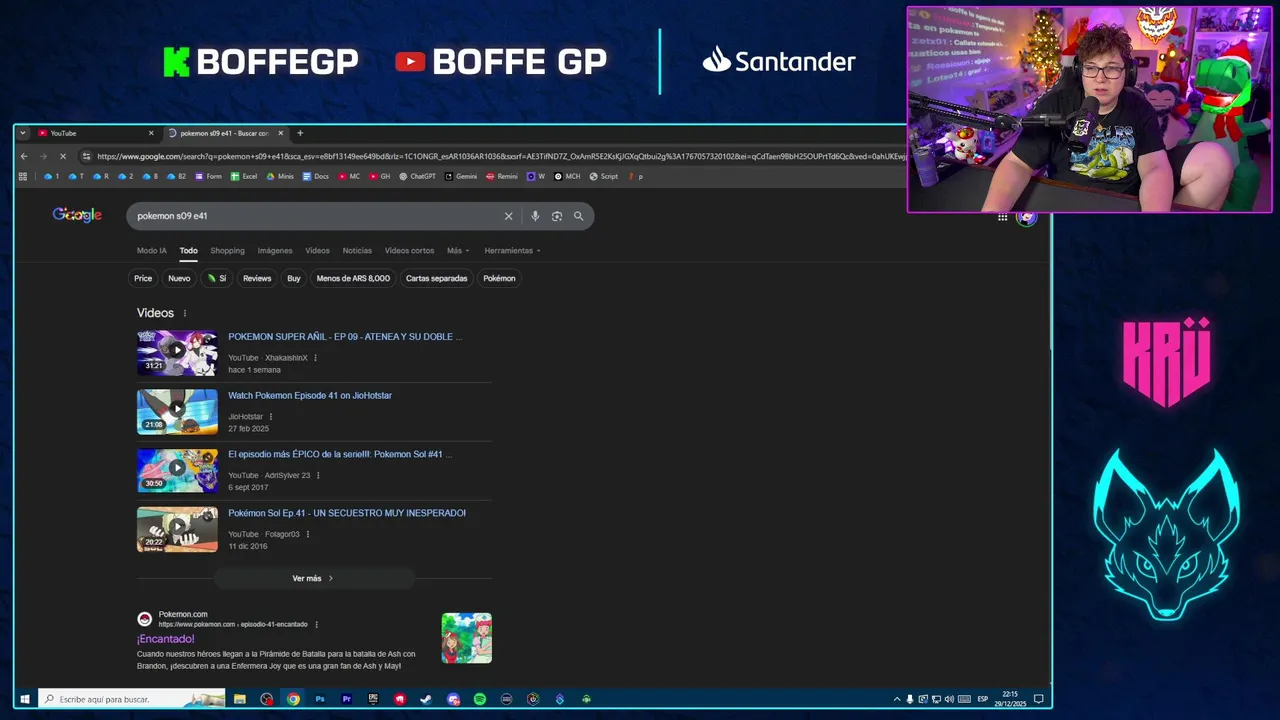This screenshot has height=720, width=1280.
Task: Open El episodio más ÉPICO Pokemon Sol #41 link
Action: 340,454
